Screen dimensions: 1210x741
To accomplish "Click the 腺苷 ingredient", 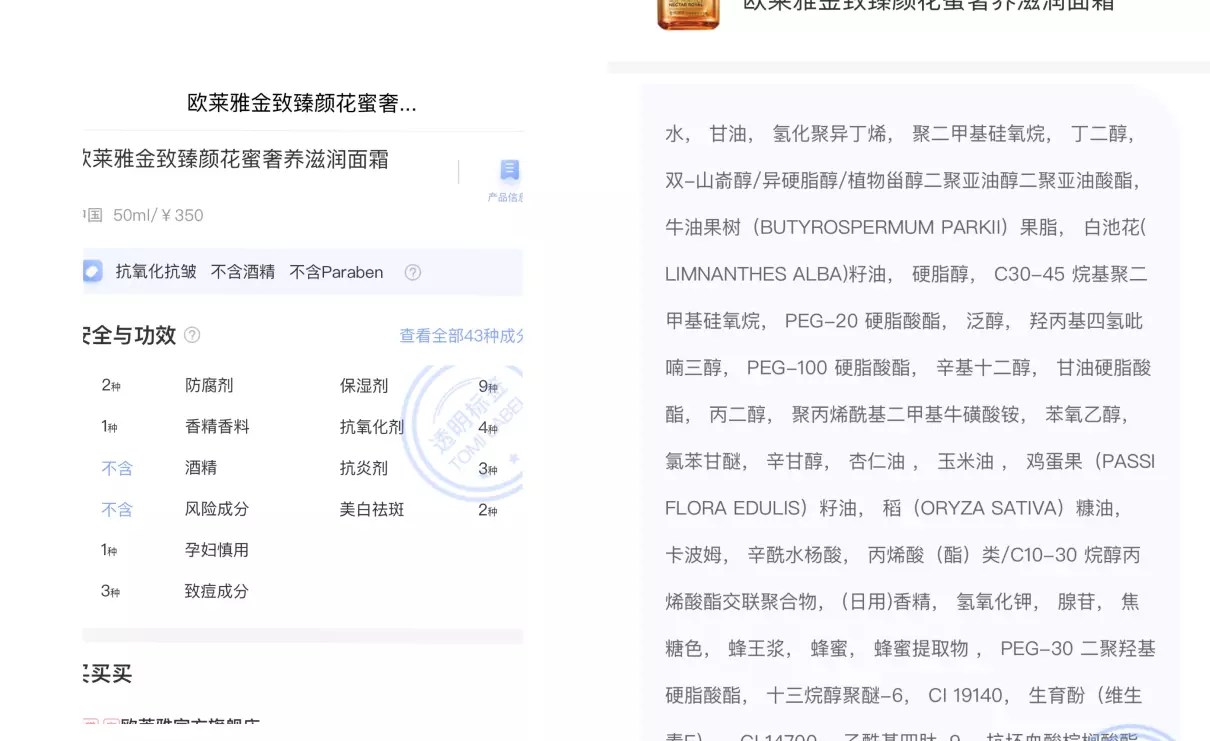I will click(x=1078, y=602).
